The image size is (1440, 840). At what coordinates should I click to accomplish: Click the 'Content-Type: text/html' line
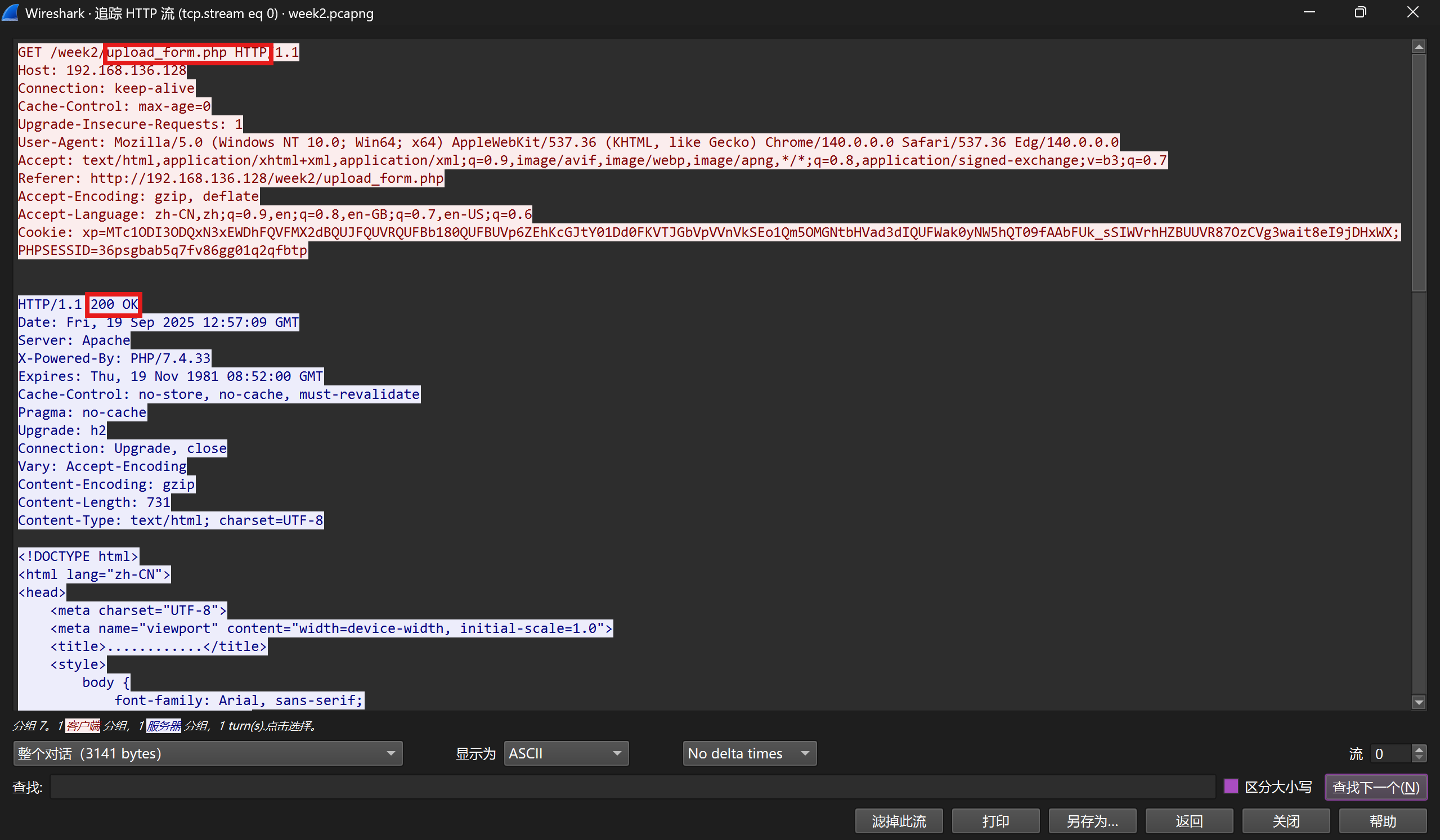tap(171, 520)
